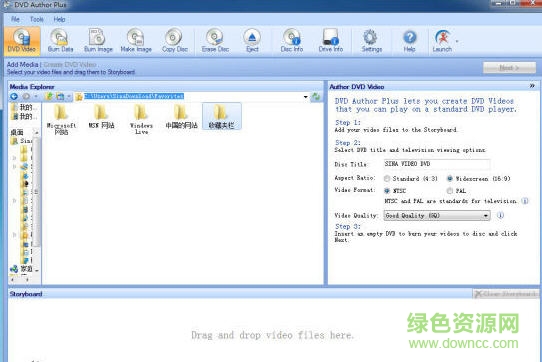Screen dimensions: 542x362
Task: Open the Burn Data tool
Action: (x=60, y=41)
